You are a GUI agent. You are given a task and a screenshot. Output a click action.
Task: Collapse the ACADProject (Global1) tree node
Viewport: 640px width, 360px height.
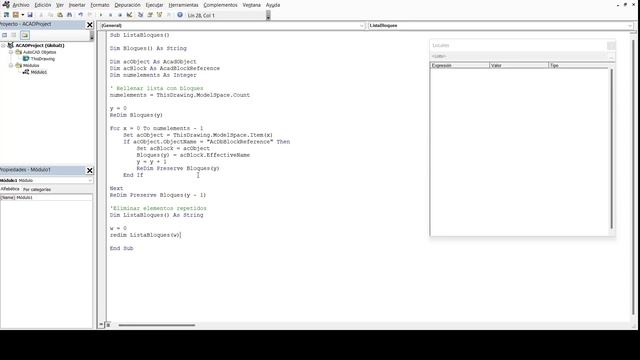tap(3, 45)
